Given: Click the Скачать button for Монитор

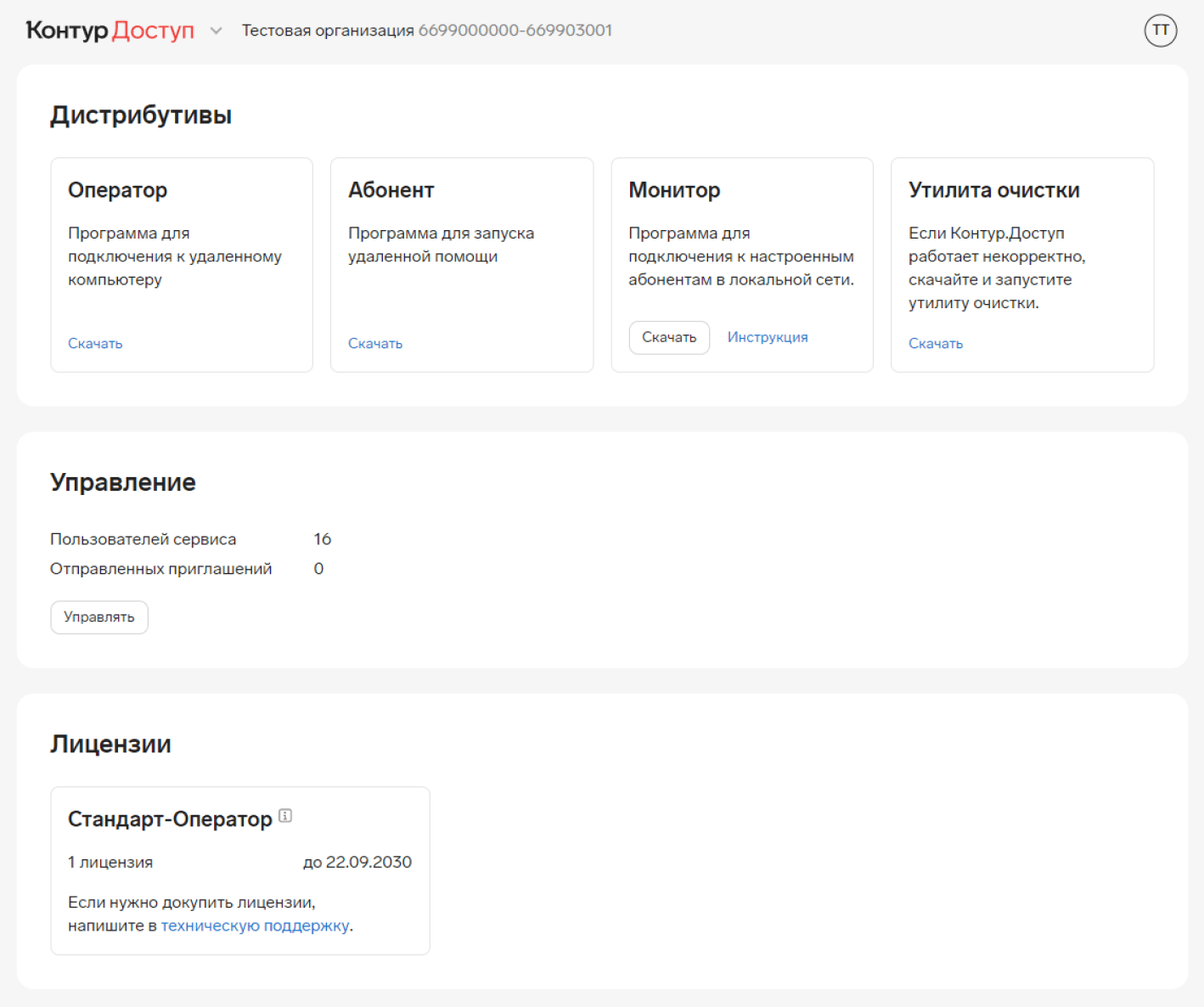Looking at the screenshot, I should [x=669, y=337].
